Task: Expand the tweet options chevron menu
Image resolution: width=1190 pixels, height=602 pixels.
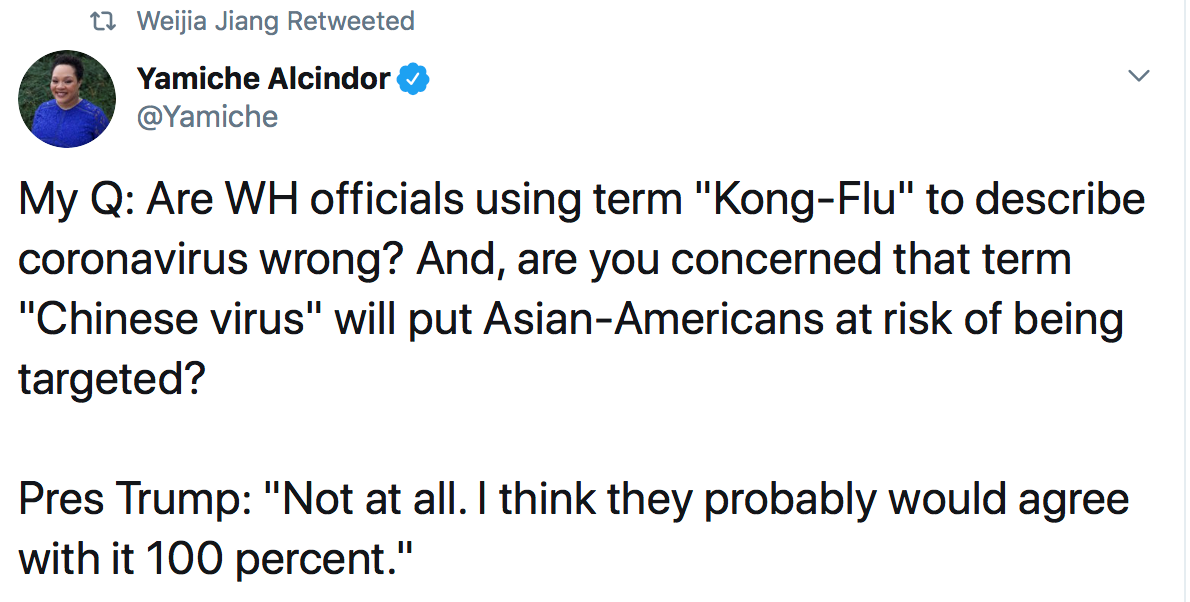Action: [x=1138, y=77]
